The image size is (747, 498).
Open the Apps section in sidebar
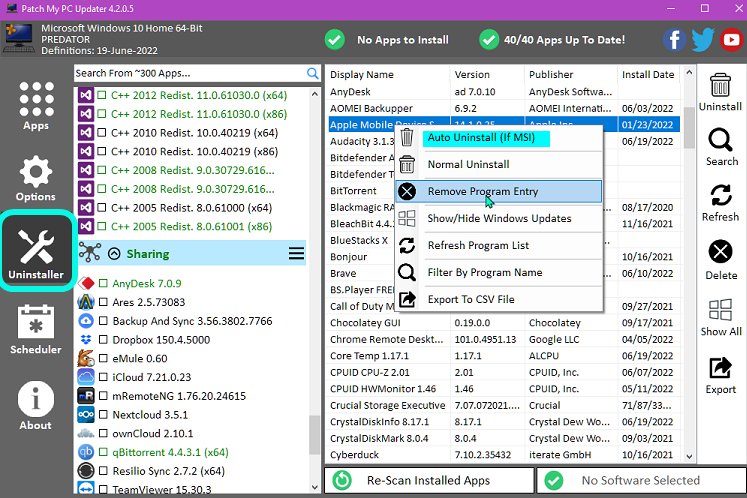click(36, 106)
